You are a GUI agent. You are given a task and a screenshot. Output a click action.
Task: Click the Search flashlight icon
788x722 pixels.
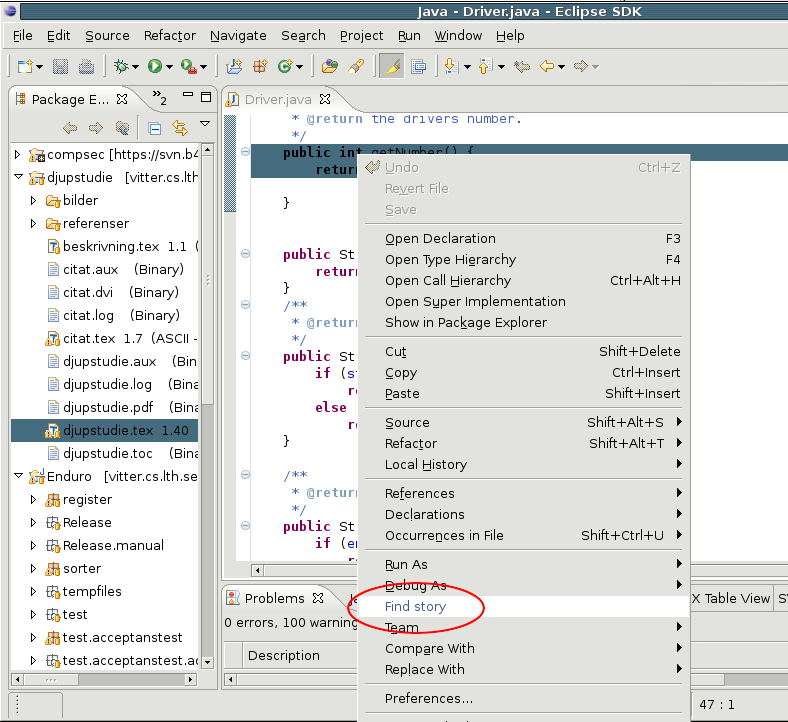click(x=356, y=66)
